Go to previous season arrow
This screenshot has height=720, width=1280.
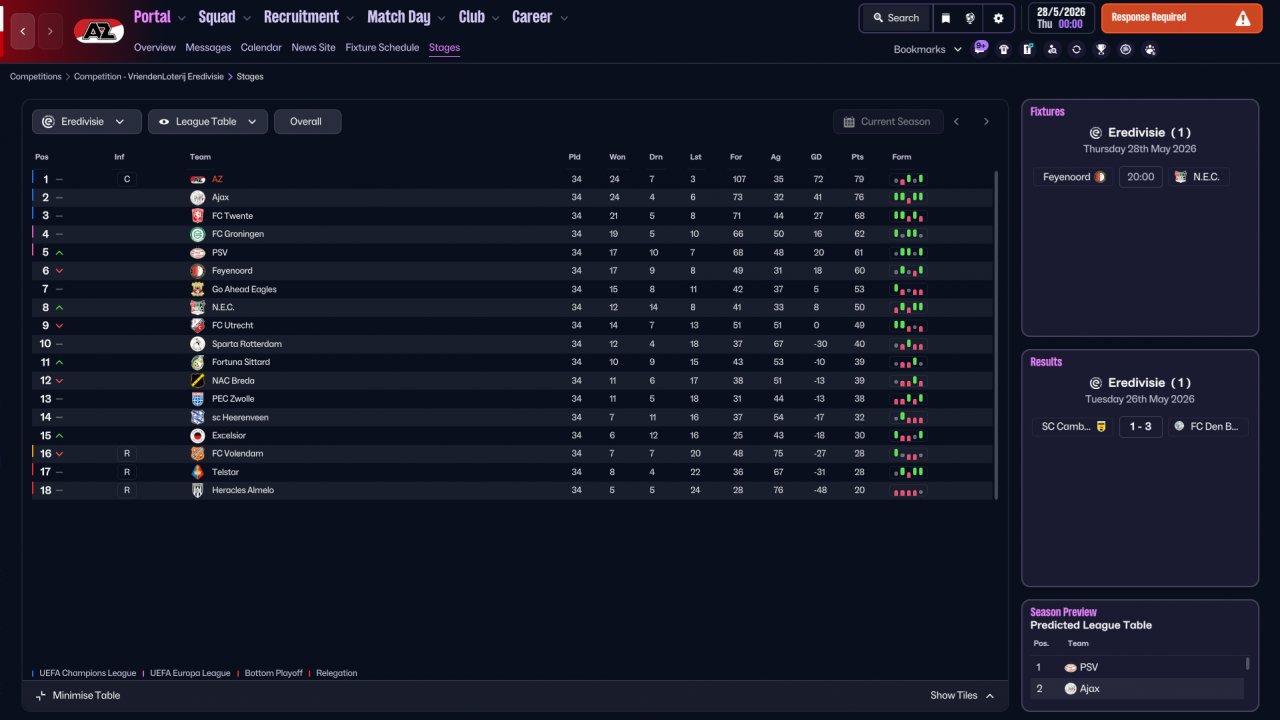click(x=957, y=122)
